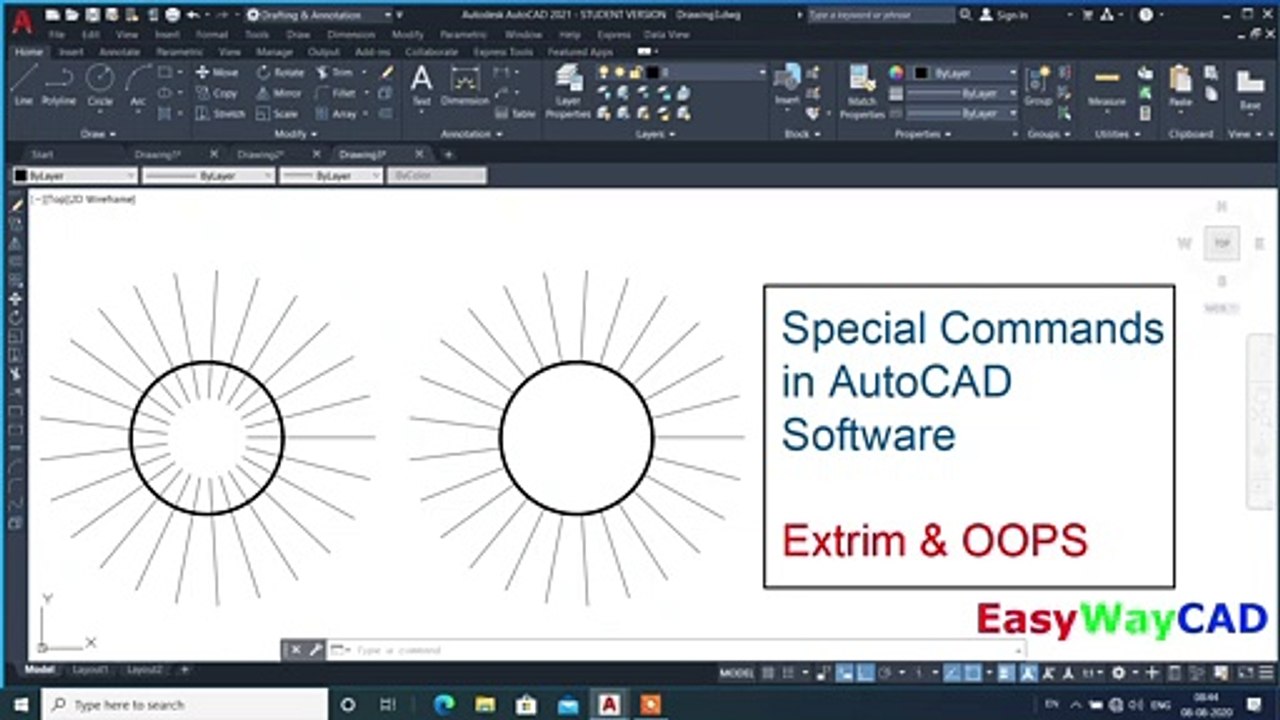Expand the Draw panel
The image size is (1280, 720).
click(x=98, y=133)
